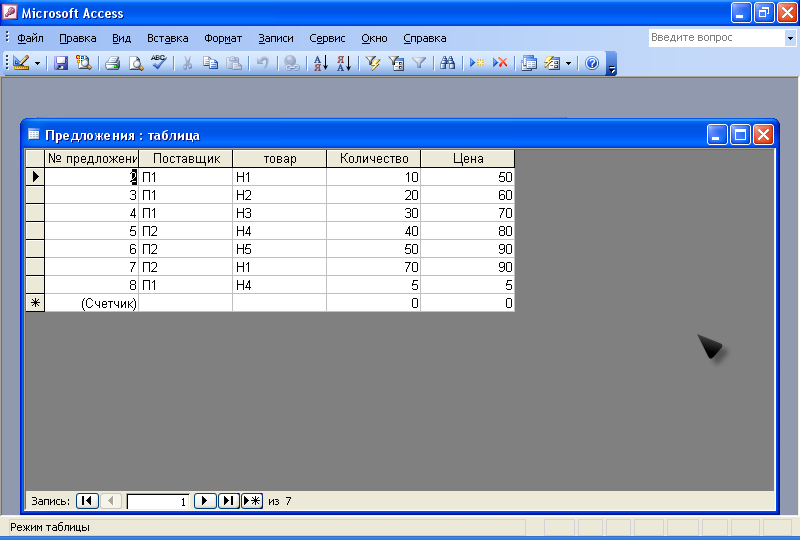Screen dimensions: 800x540
Task: Select column header Поставщик
Action: (x=186, y=159)
